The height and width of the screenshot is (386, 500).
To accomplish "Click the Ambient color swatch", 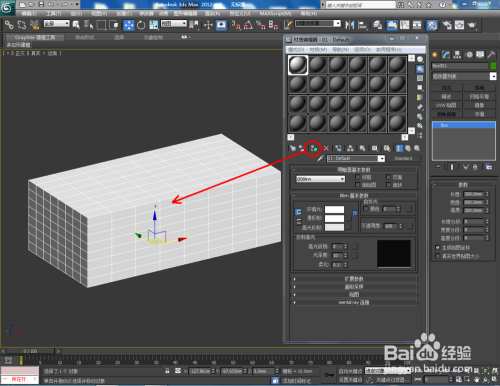I will (334, 209).
